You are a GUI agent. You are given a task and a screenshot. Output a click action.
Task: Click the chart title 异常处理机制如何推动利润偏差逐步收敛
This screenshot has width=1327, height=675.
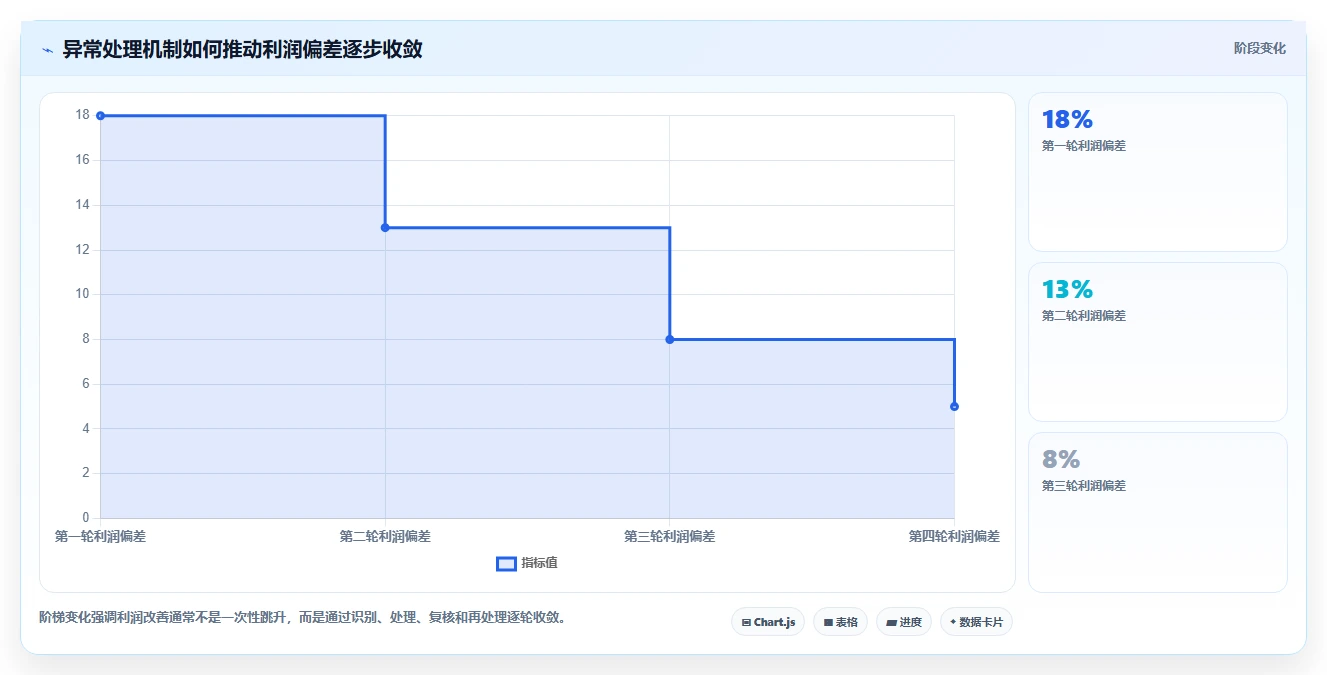(242, 49)
